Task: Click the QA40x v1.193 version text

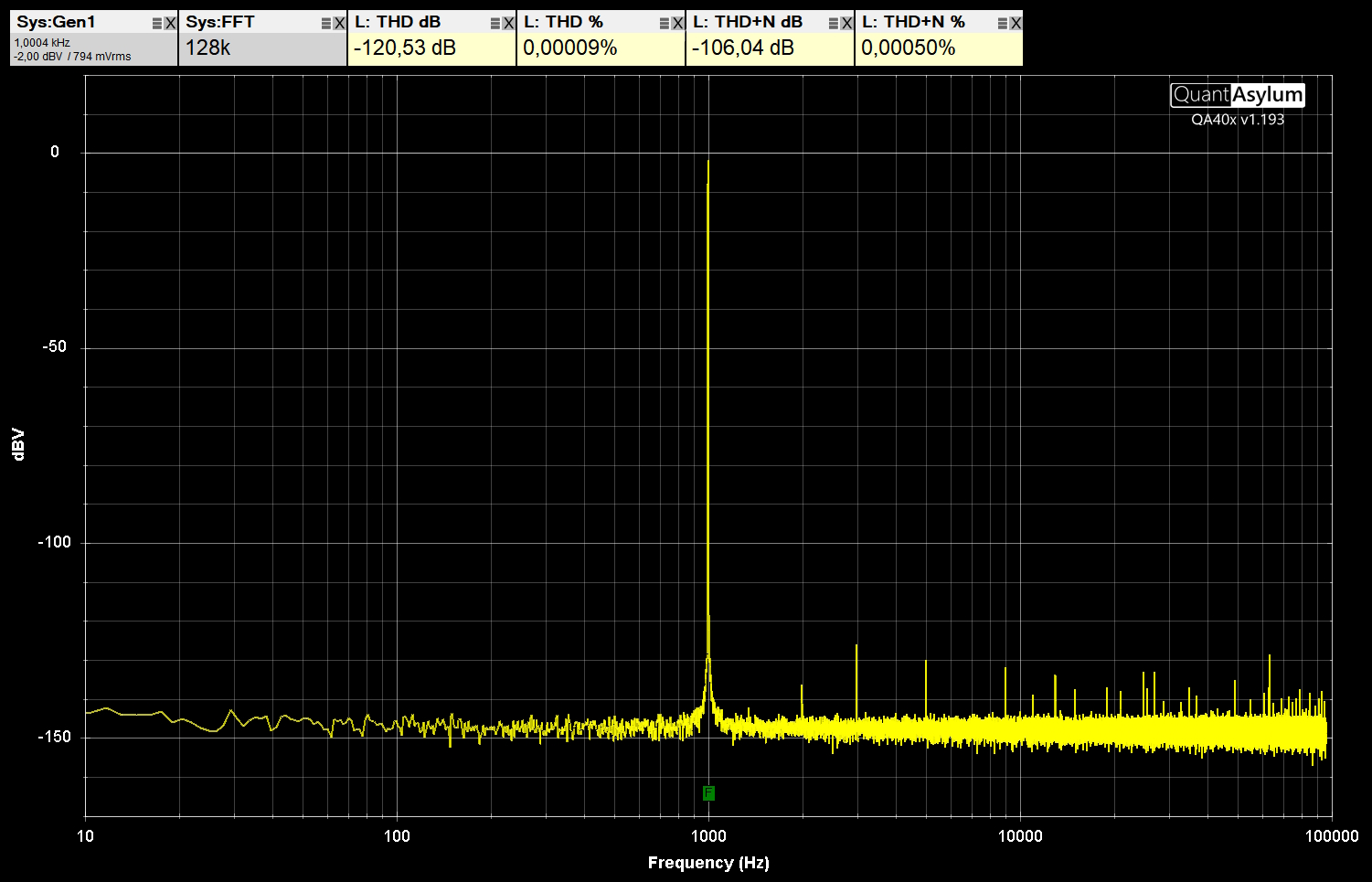Action: click(1238, 119)
